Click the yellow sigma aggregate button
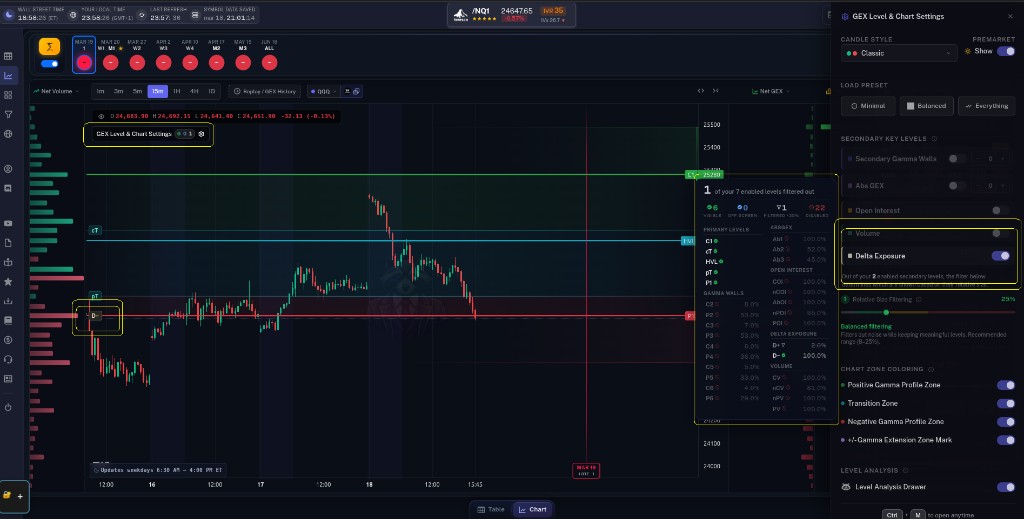 [x=50, y=46]
